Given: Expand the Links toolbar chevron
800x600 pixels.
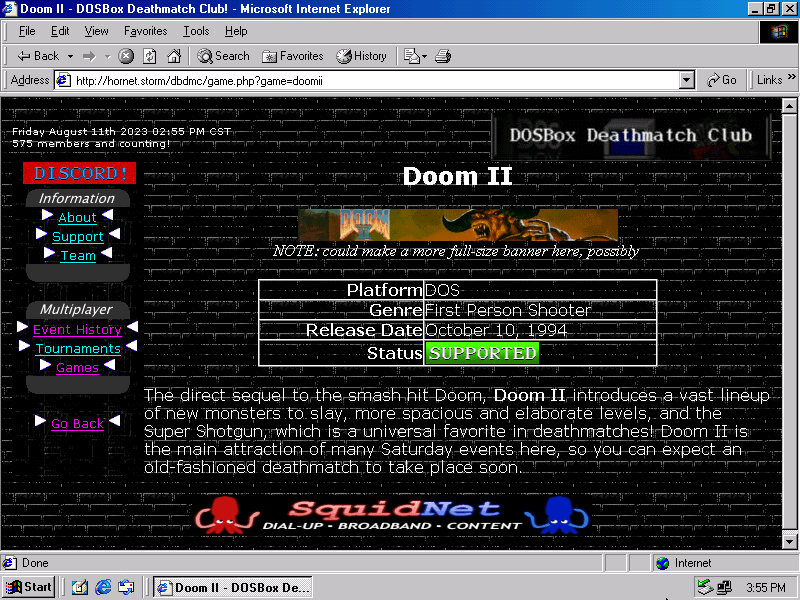Looking at the screenshot, I should pos(791,77).
